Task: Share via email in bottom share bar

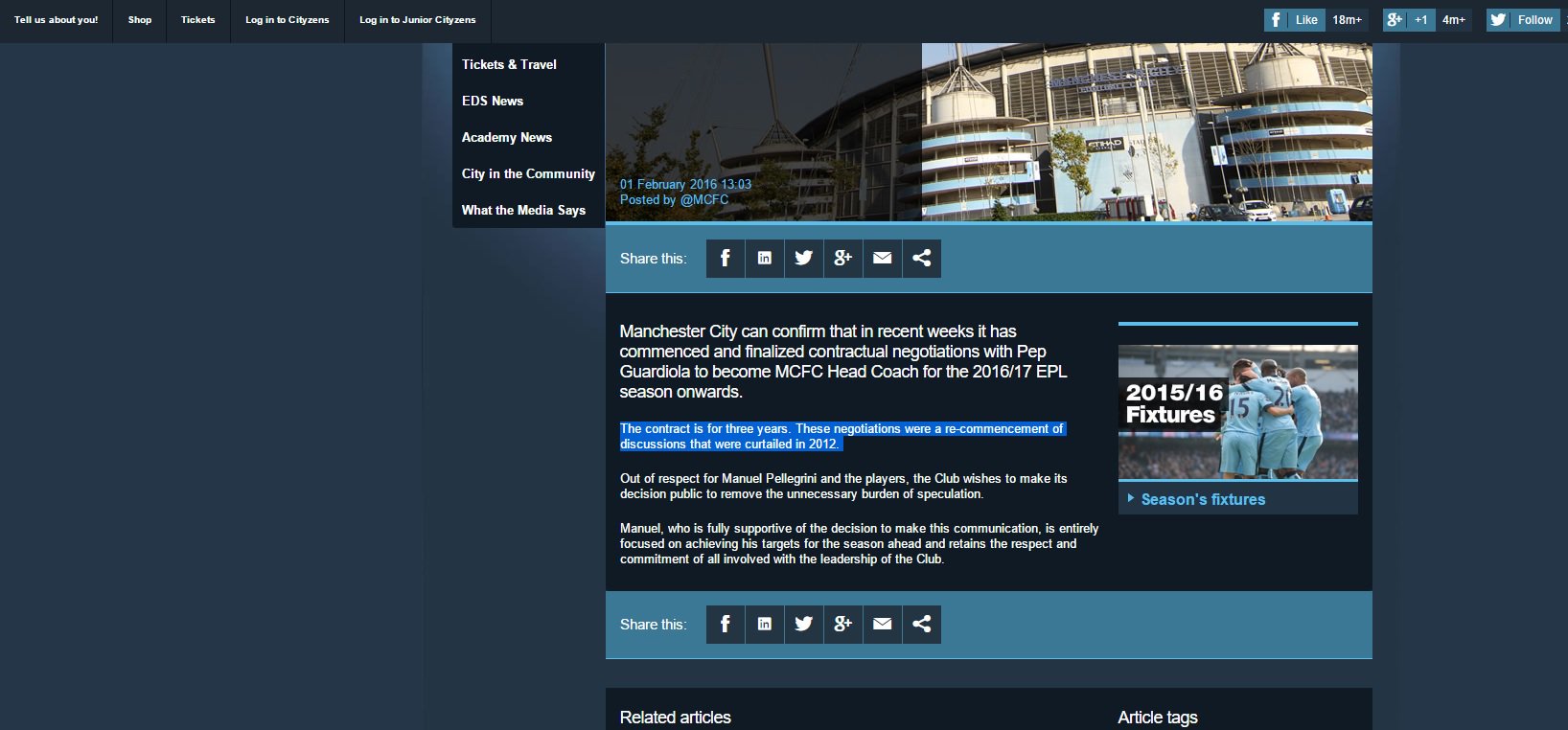Action: pos(883,625)
